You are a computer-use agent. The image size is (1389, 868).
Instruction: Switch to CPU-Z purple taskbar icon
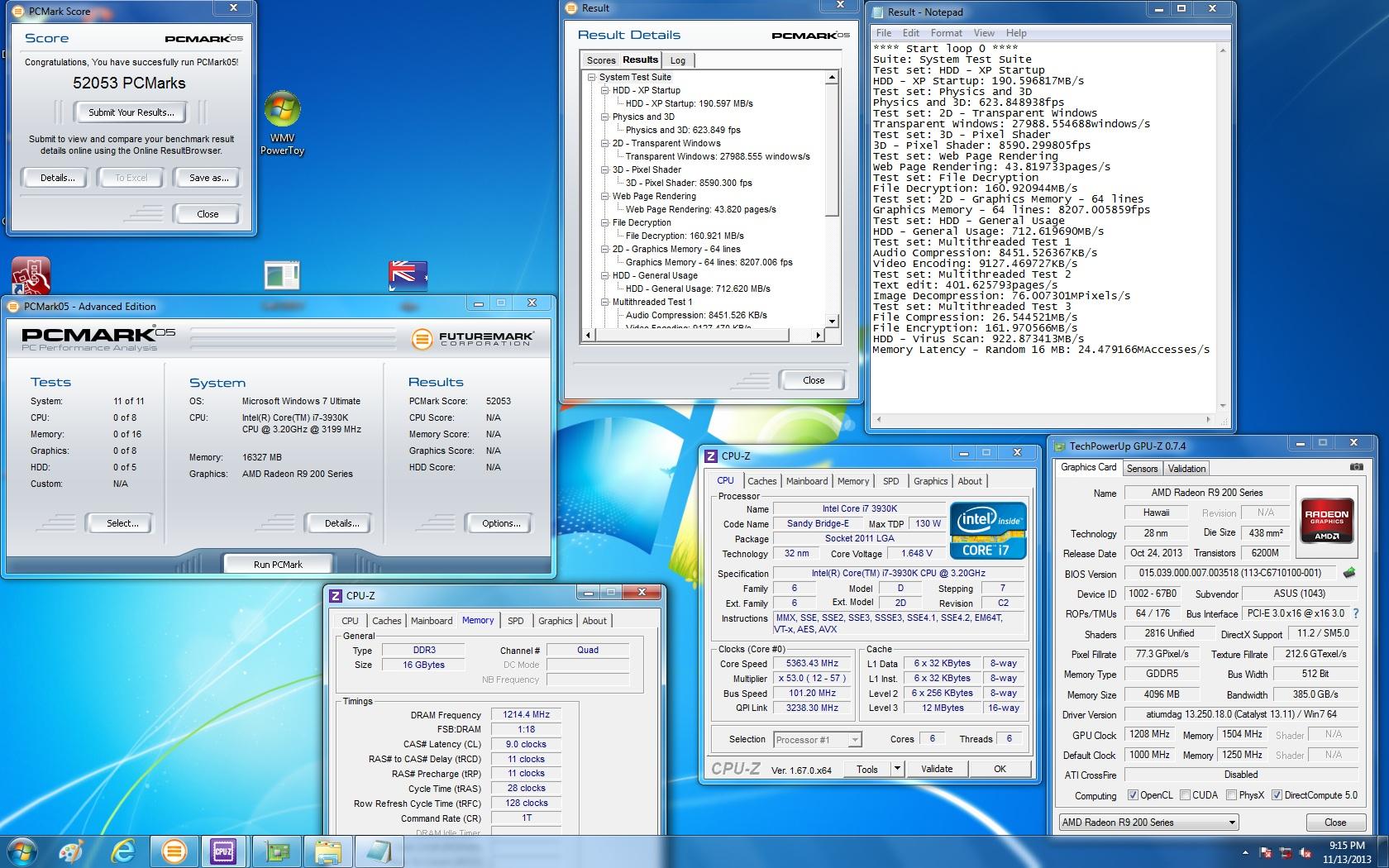click(x=223, y=851)
